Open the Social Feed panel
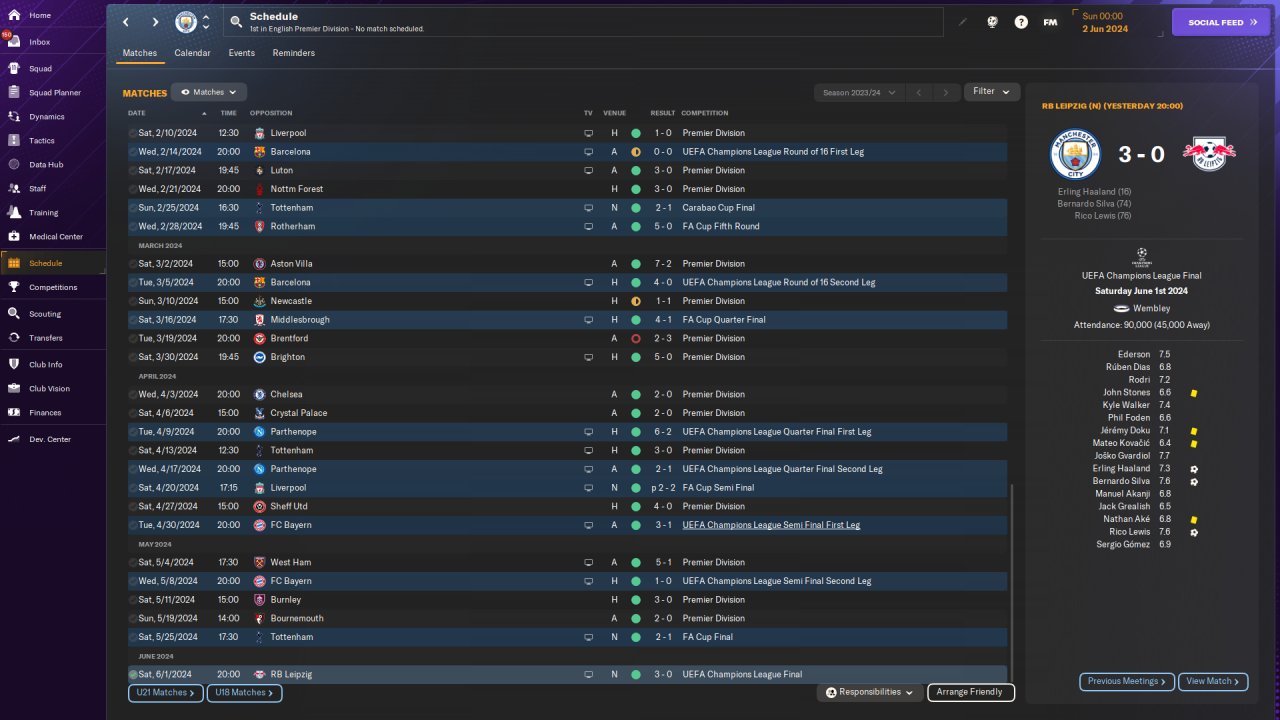The image size is (1280, 720). click(1220, 22)
